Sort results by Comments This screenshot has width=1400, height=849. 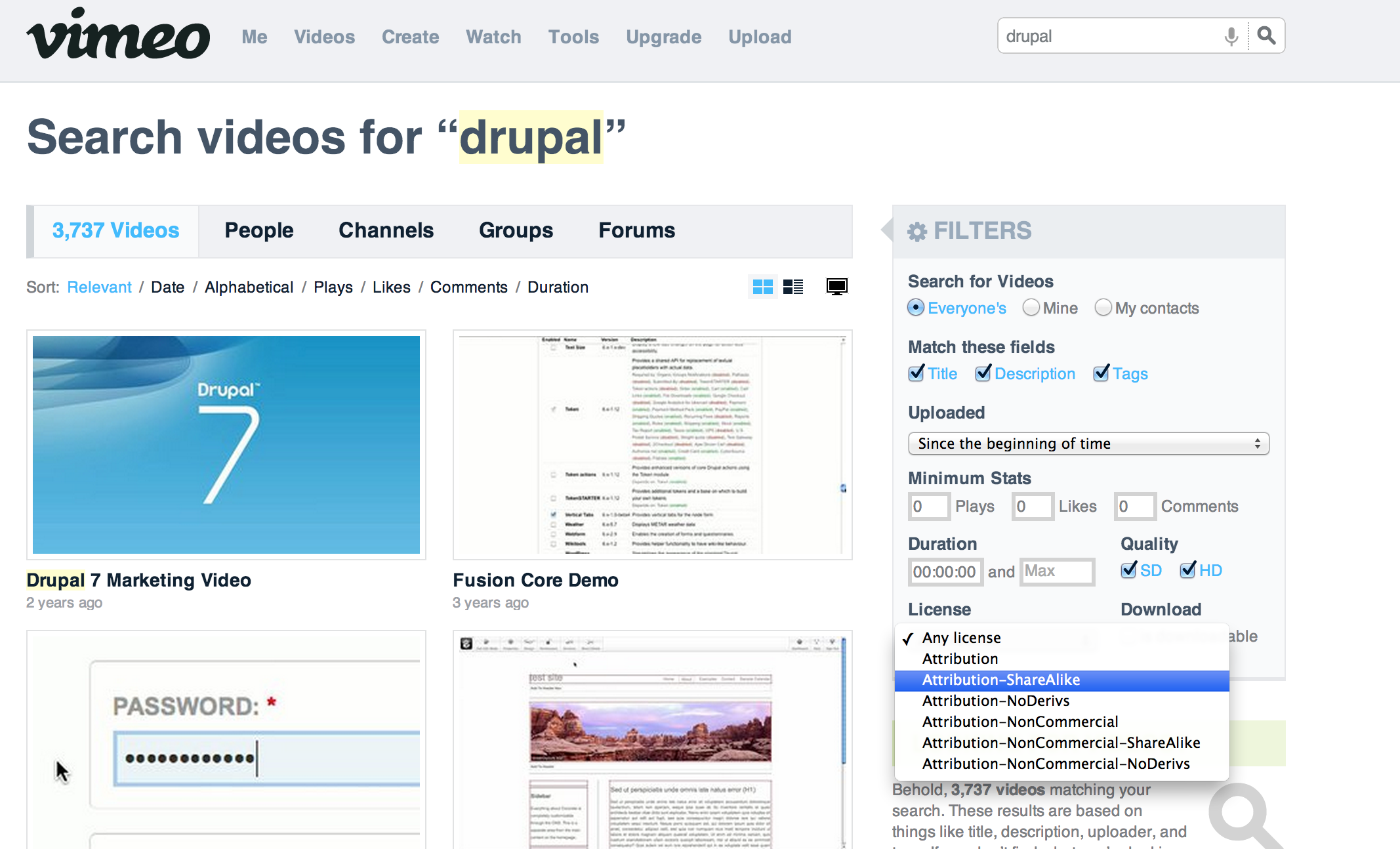pos(469,287)
